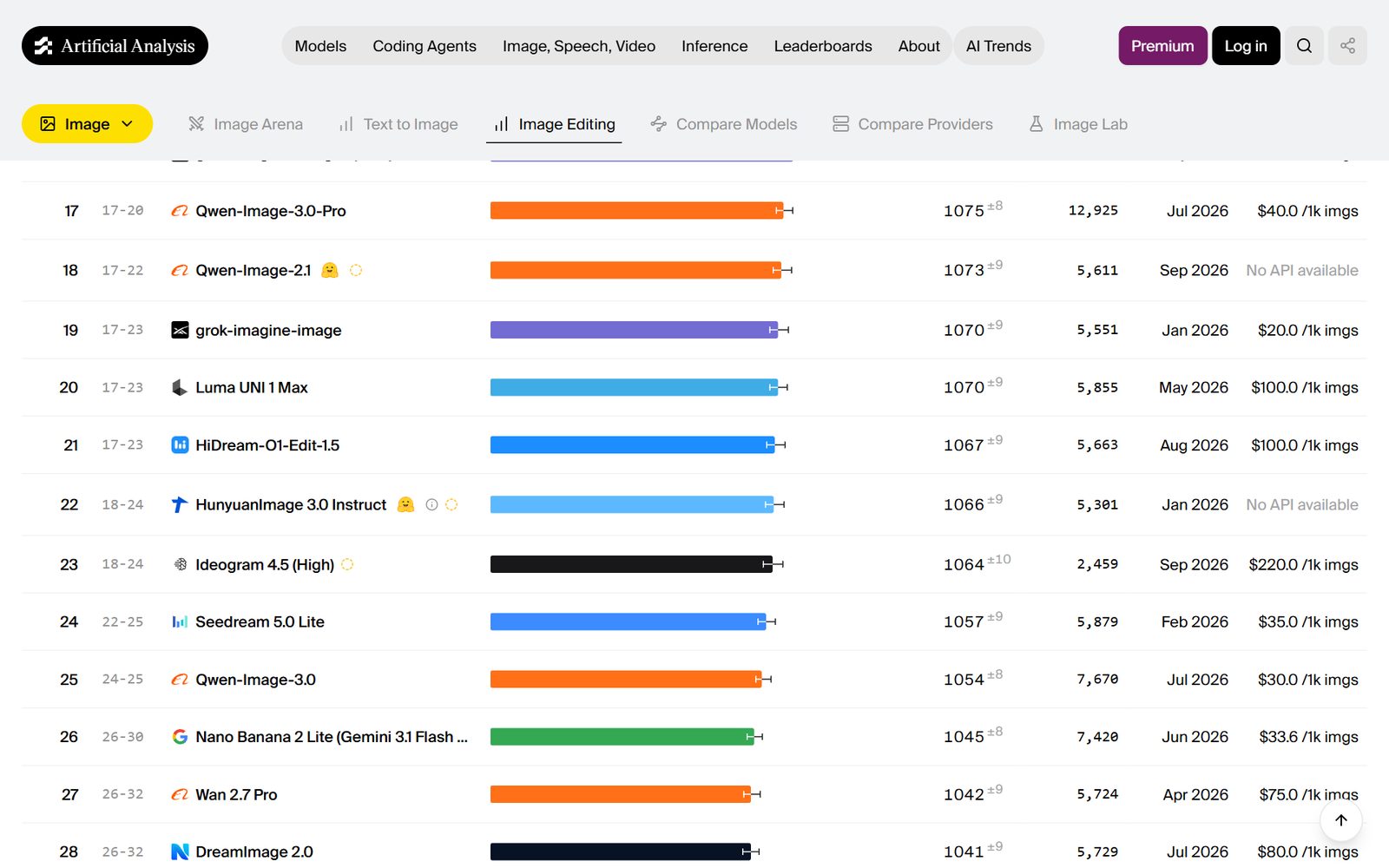1389x868 pixels.
Task: Click the Google logo beside Nano Banana 2 Lite
Action: pyautogui.click(x=180, y=737)
